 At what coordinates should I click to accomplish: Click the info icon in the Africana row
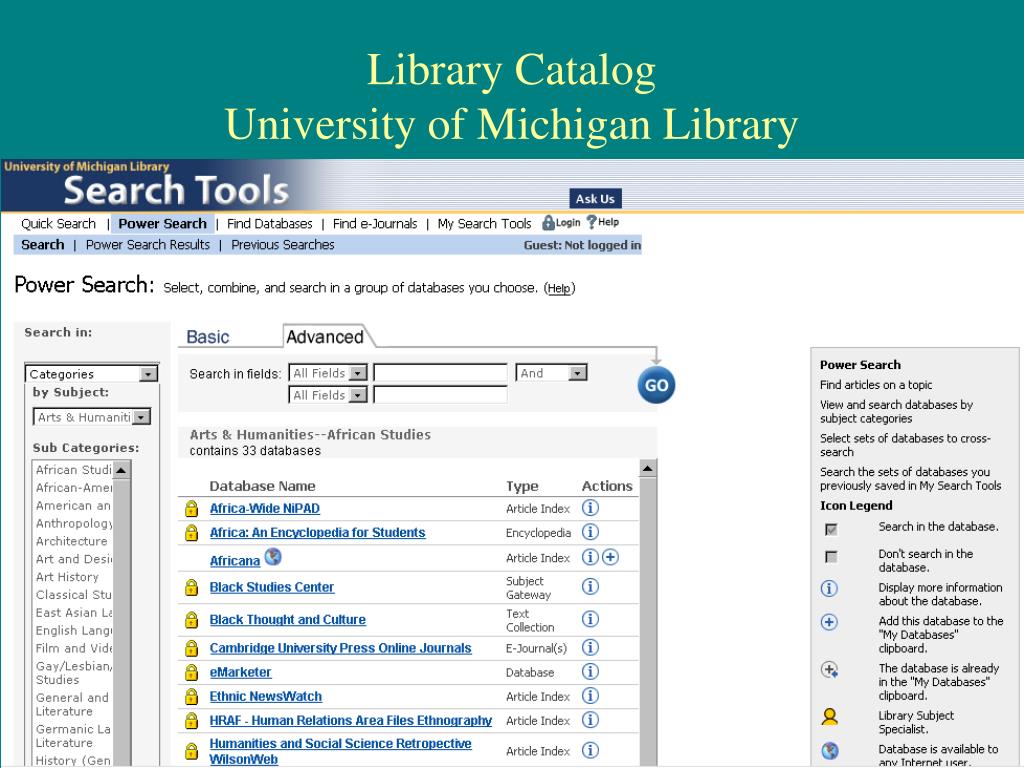(590, 557)
